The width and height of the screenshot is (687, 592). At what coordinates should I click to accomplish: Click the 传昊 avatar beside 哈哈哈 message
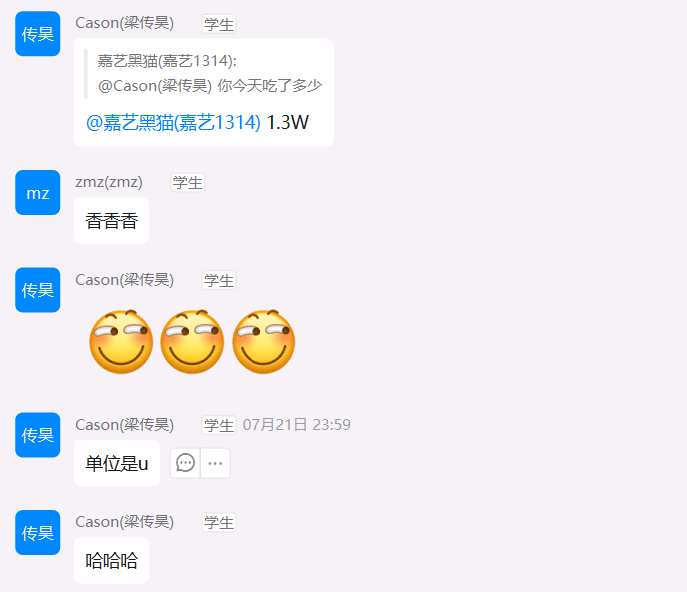(x=38, y=532)
